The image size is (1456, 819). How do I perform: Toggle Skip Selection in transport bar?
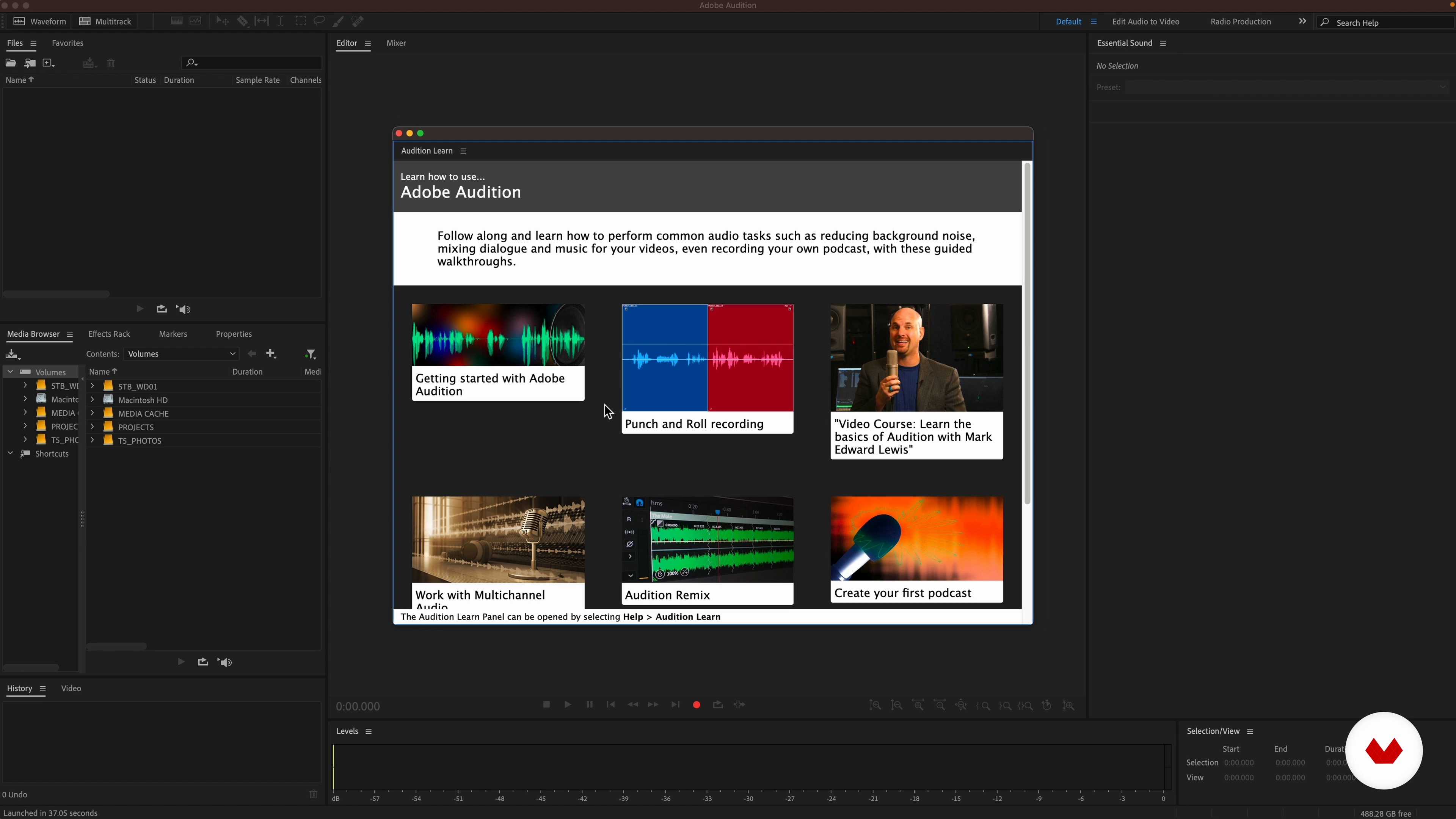[x=739, y=705]
